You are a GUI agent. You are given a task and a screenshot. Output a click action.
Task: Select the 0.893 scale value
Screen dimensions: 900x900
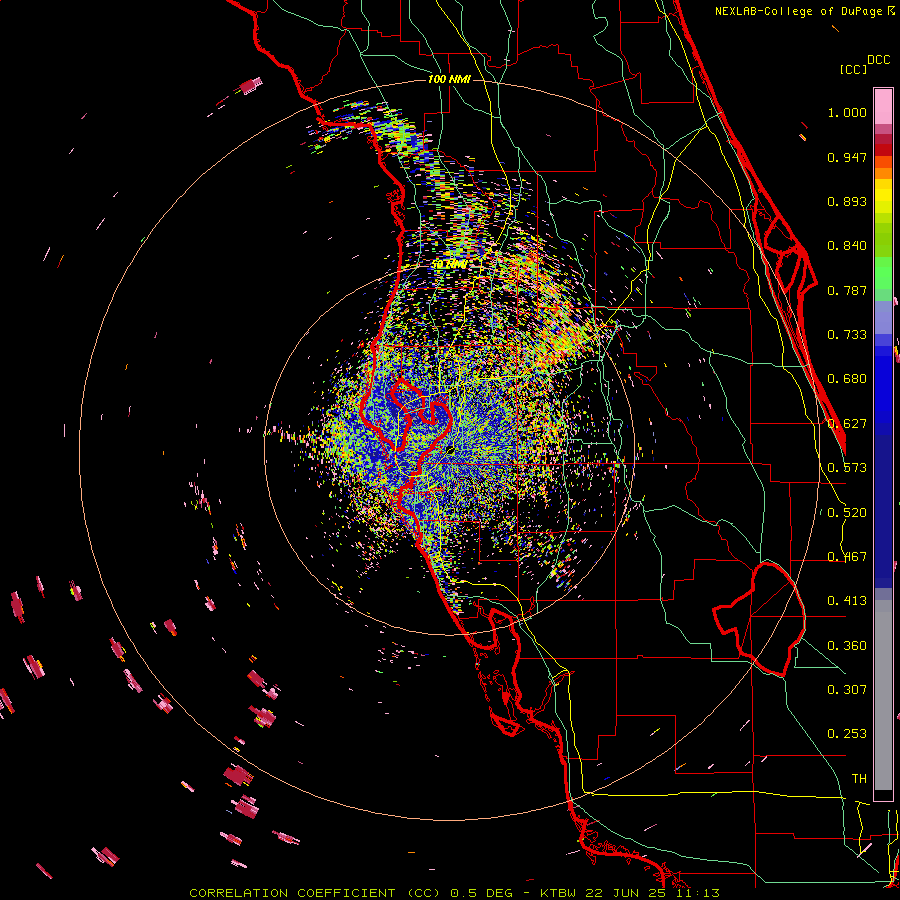(x=847, y=201)
